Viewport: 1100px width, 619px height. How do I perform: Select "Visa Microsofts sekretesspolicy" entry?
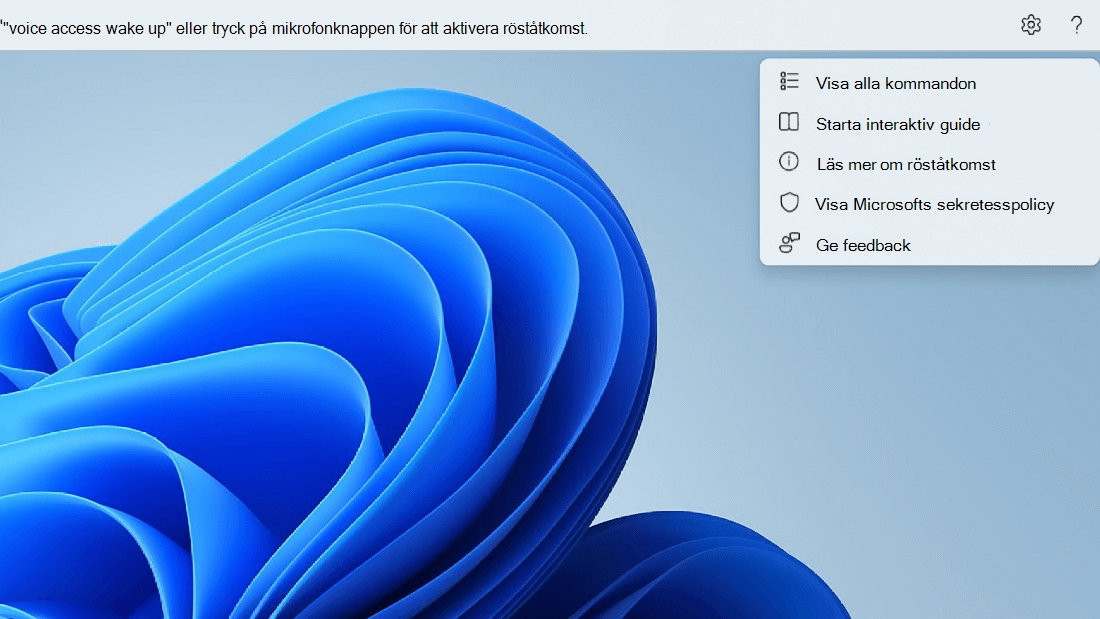[929, 204]
